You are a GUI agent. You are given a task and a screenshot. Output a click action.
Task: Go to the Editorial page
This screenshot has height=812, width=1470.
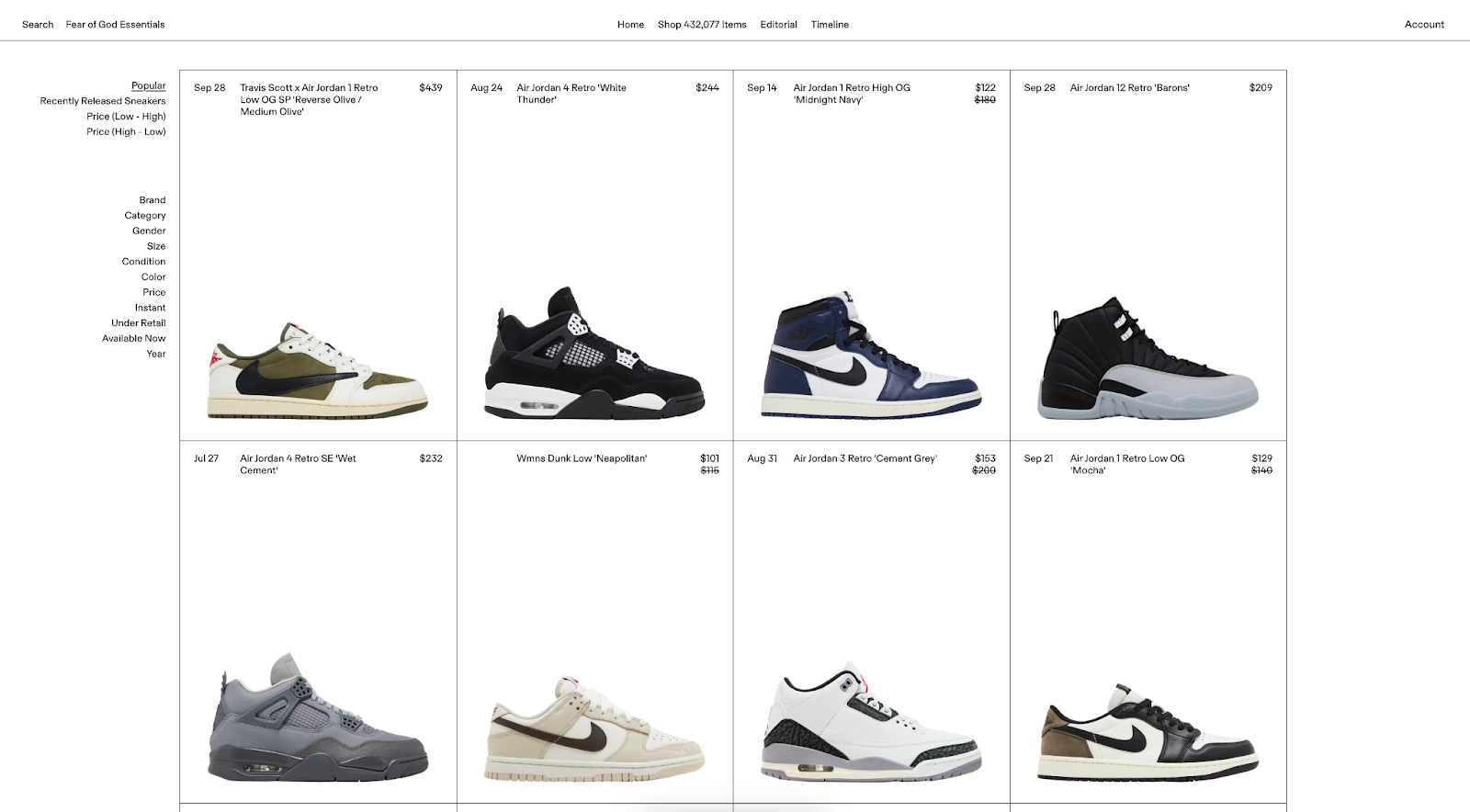coord(778,25)
